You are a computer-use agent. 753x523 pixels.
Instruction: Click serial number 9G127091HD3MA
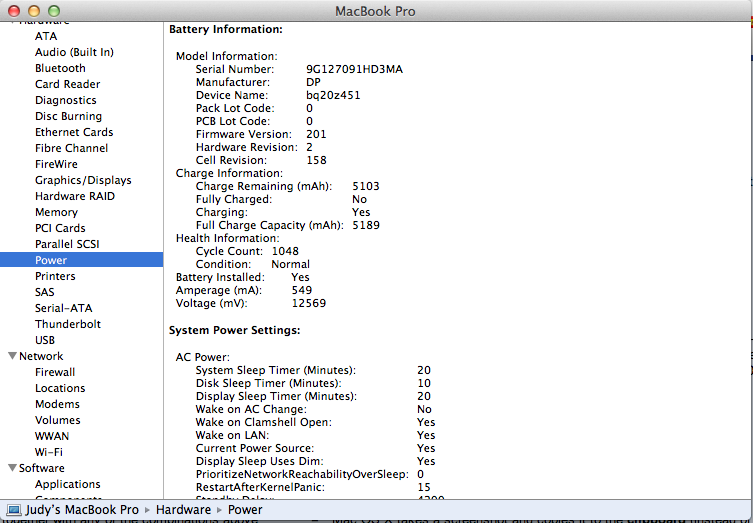(354, 69)
